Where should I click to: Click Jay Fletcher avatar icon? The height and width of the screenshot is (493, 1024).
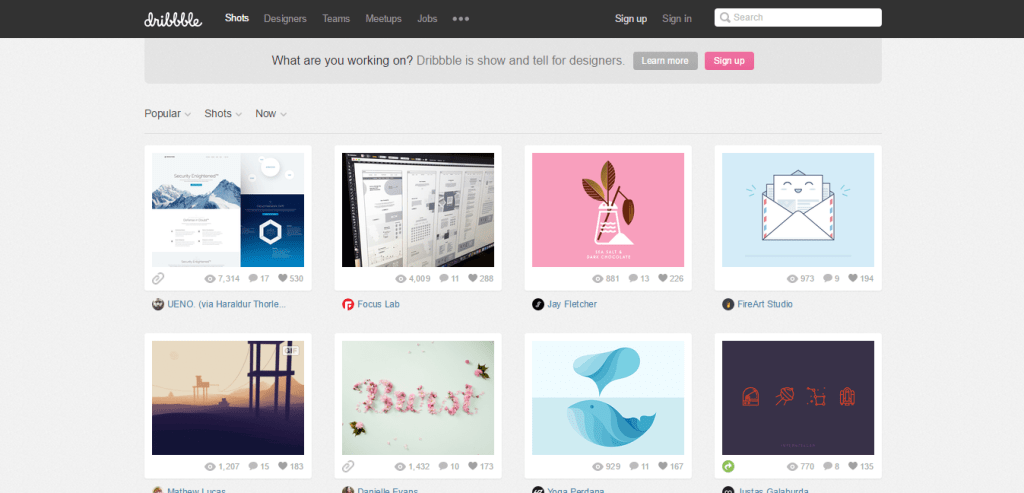538,304
